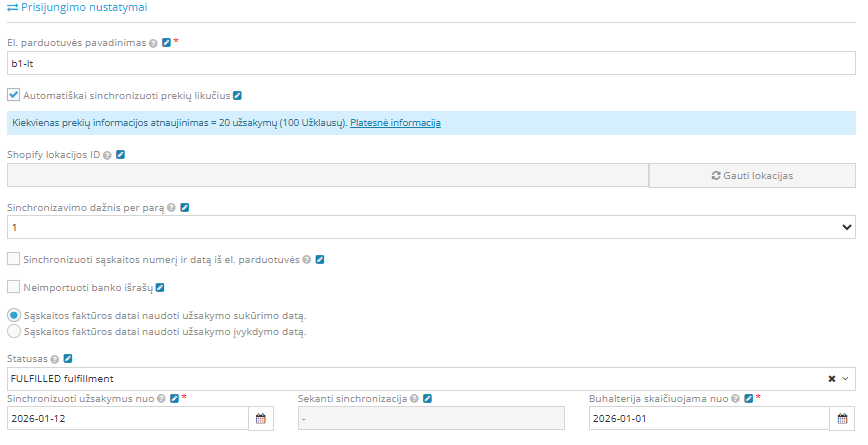Click help icon next to Statusas label
The image size is (868, 445).
(x=54, y=358)
